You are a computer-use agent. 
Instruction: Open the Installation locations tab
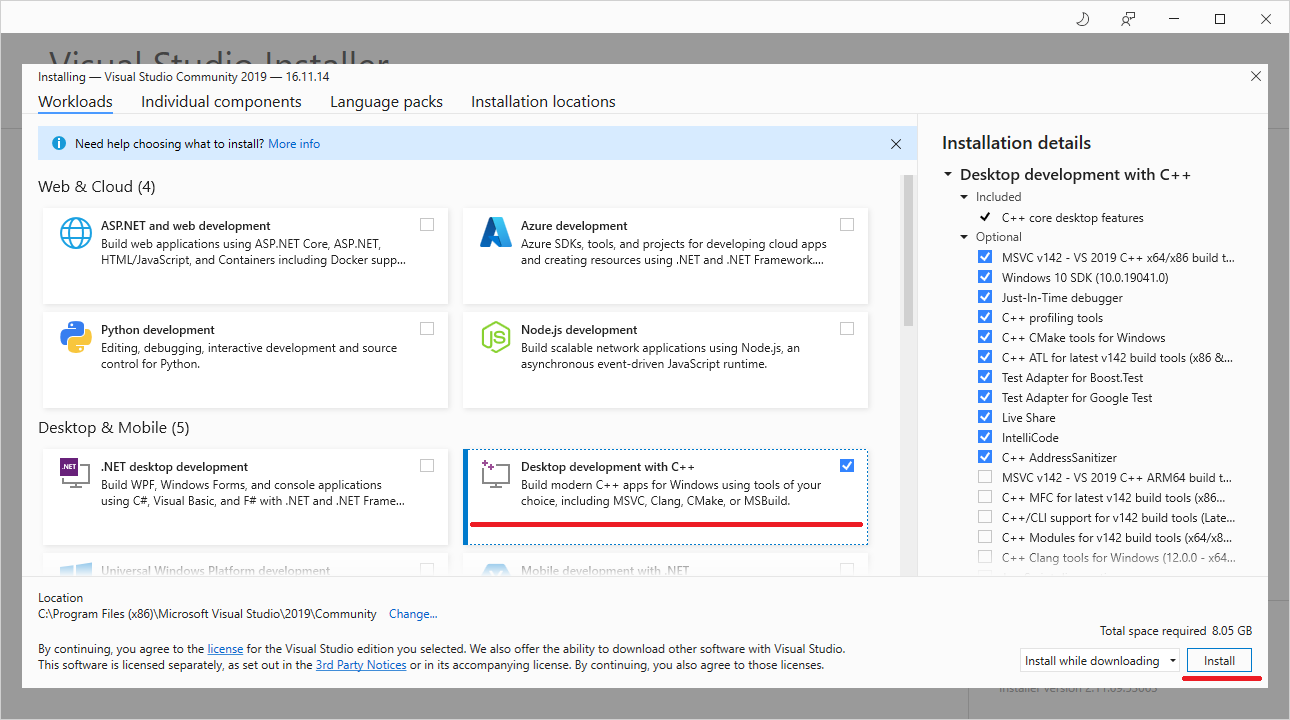click(543, 102)
